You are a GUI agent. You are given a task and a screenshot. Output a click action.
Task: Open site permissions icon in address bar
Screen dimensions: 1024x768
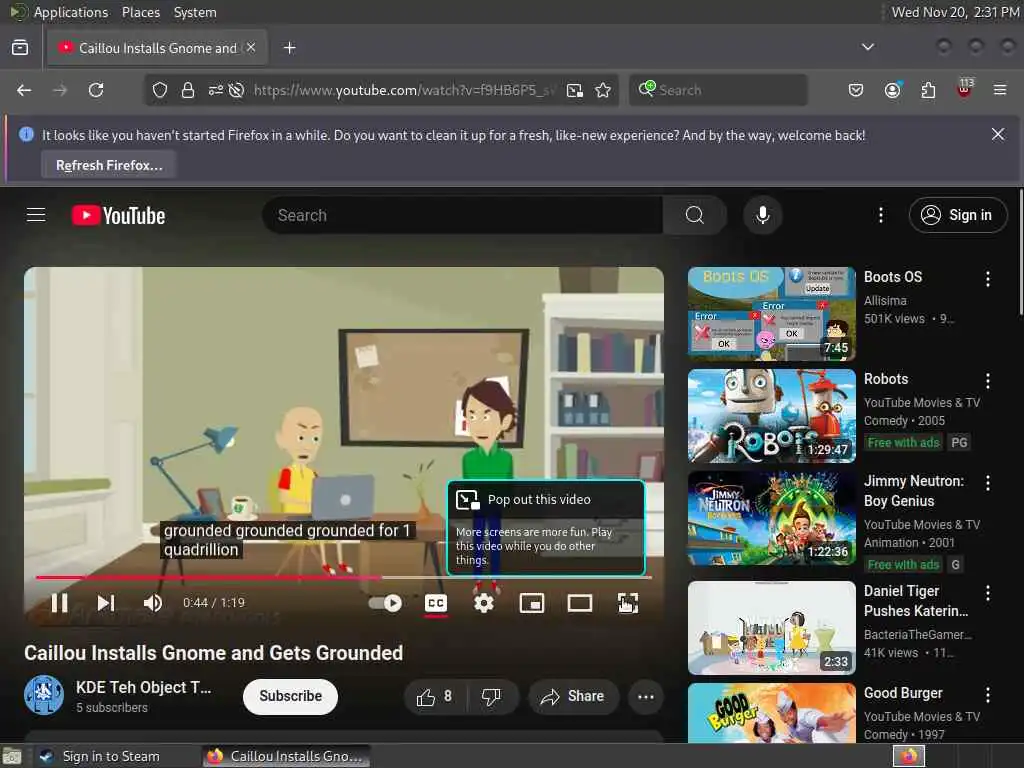[x=216, y=90]
